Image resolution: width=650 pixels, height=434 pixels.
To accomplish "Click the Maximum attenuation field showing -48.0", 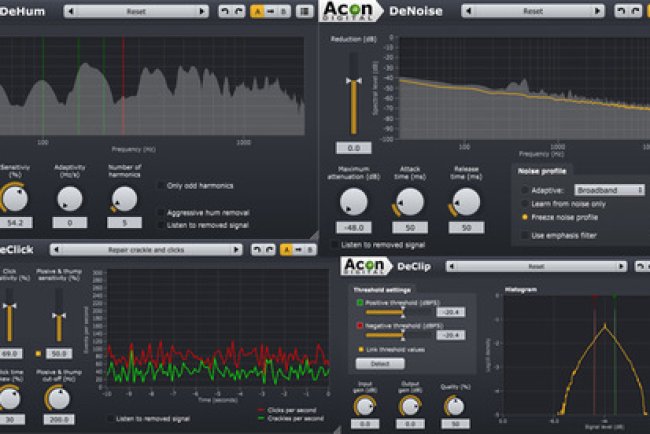I will coord(354,228).
